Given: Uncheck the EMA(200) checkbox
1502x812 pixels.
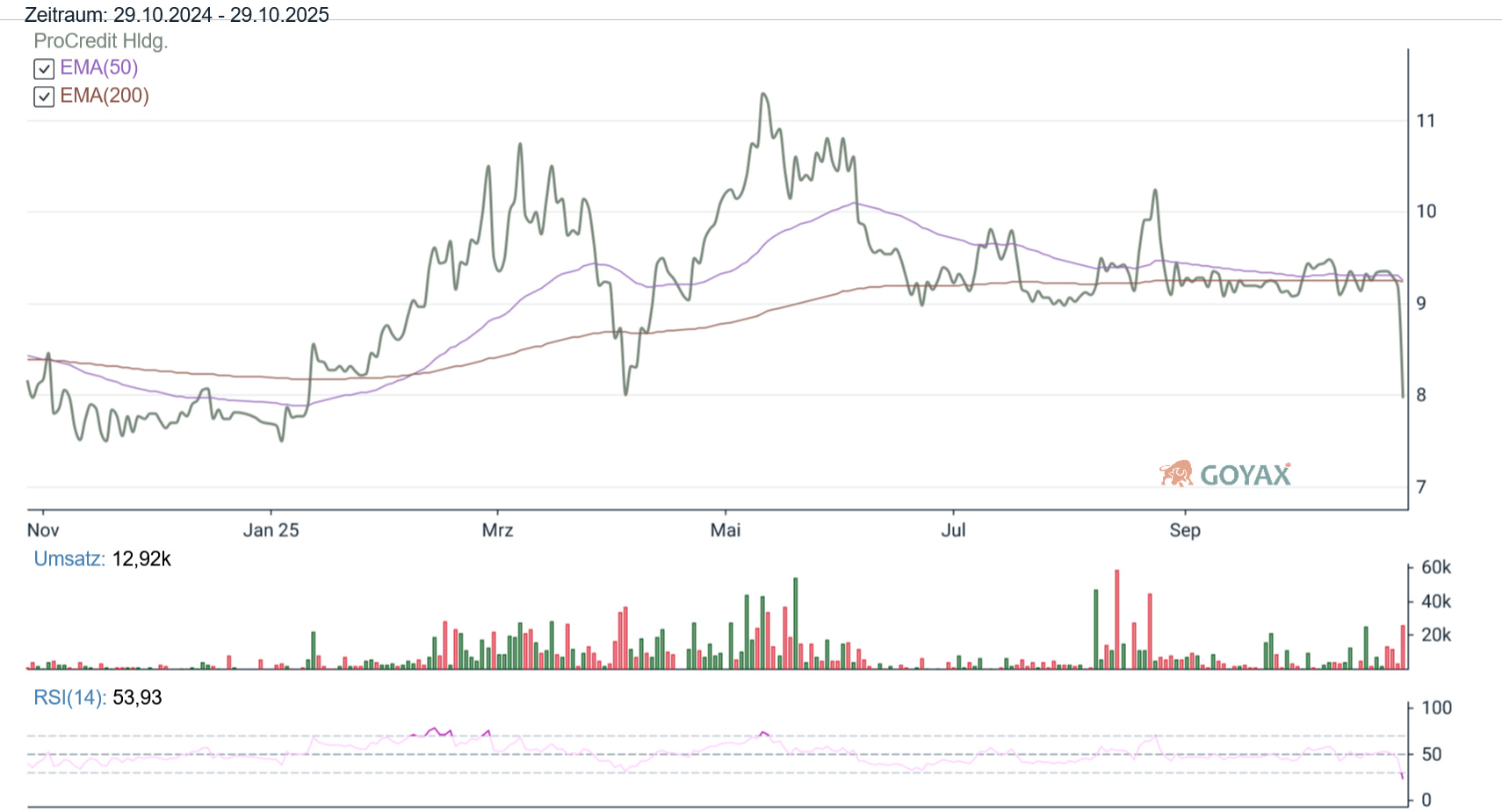Looking at the screenshot, I should coord(44,97).
